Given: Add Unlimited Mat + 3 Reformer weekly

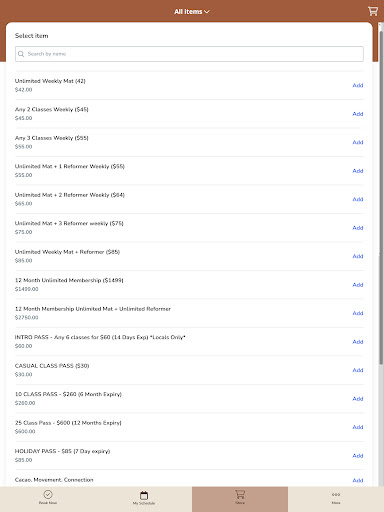Looking at the screenshot, I should [358, 228].
